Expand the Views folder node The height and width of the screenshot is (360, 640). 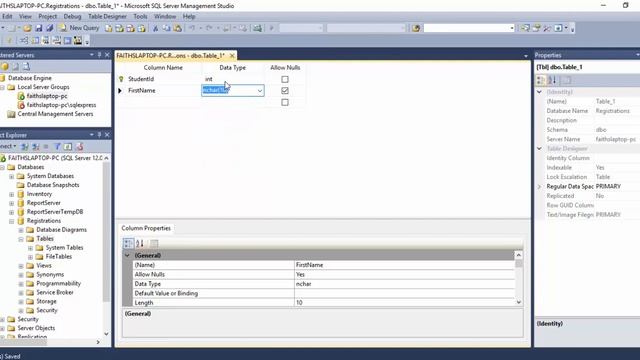[21, 266]
